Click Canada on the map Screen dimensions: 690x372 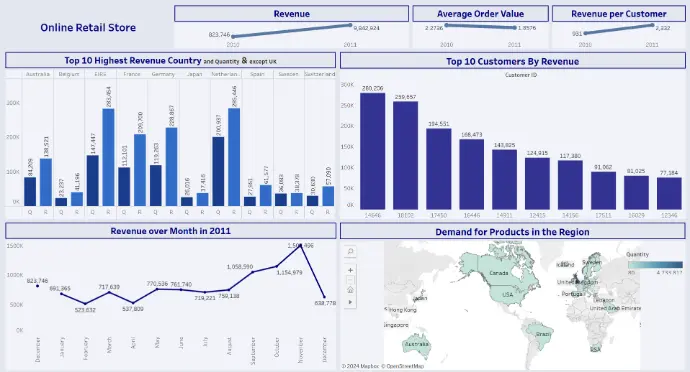pos(499,273)
